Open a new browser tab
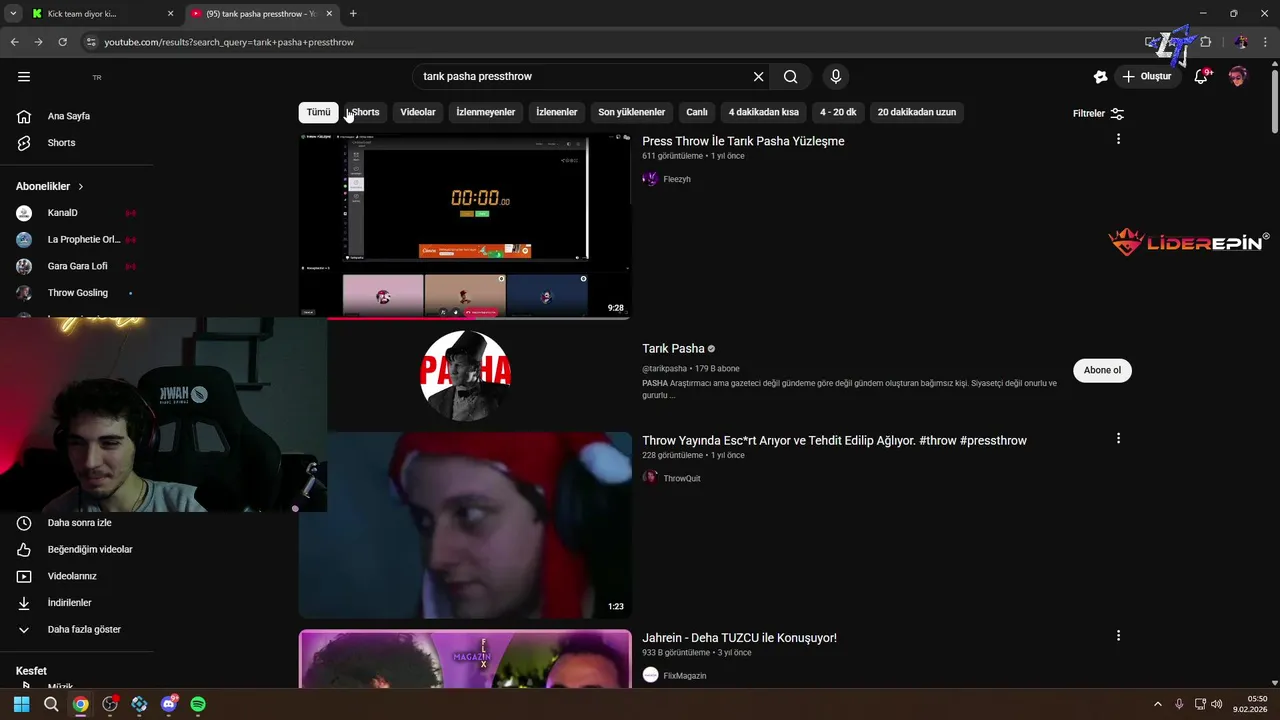 (353, 14)
